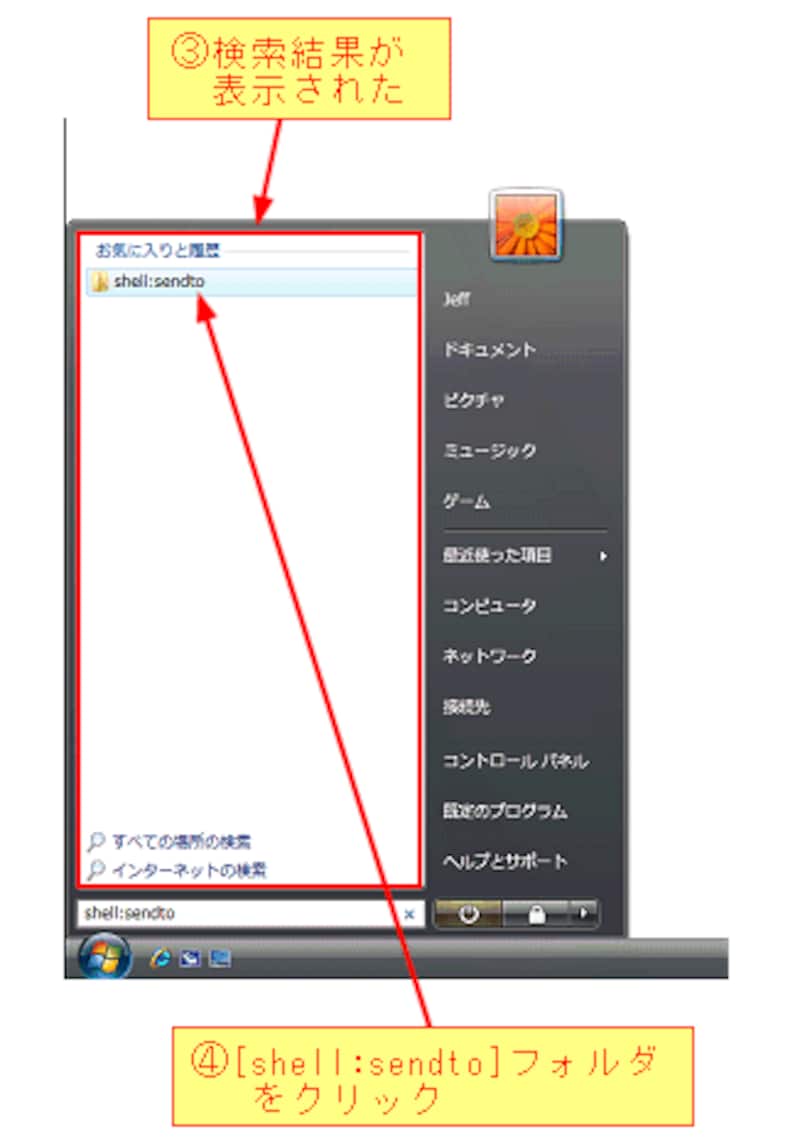Viewport: 800px width, 1144px height.
Task: Open the shell:sendto folder search result
Action: (x=252, y=282)
